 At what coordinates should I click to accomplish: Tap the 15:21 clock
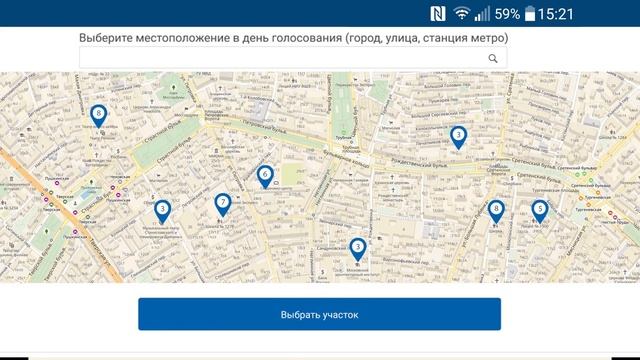point(556,14)
